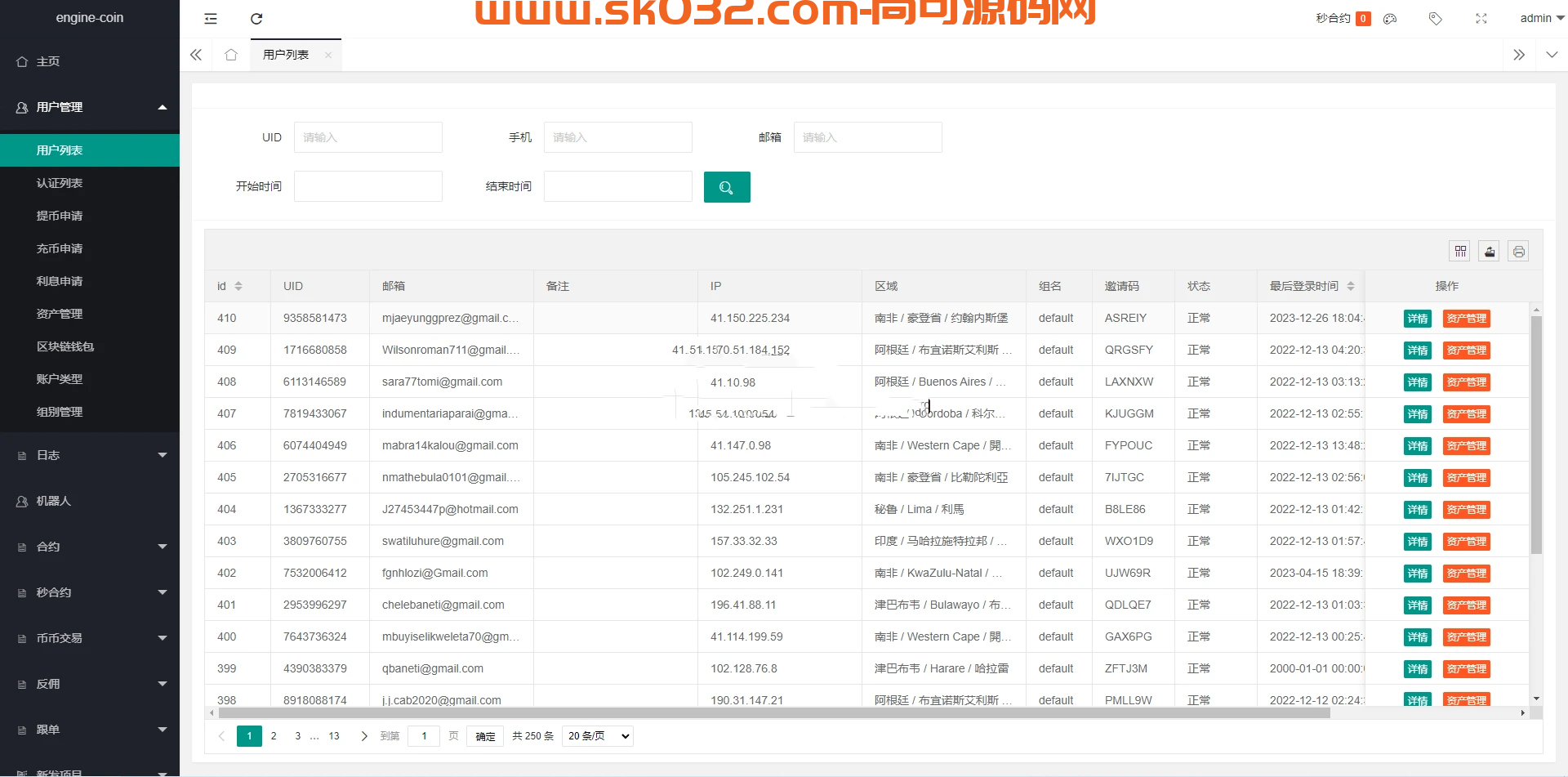Go to last page 13
1568x777 pixels.
(334, 736)
